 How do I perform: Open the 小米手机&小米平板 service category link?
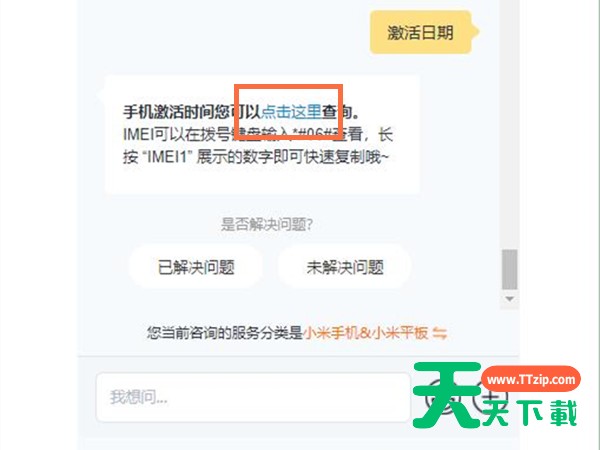click(x=365, y=333)
